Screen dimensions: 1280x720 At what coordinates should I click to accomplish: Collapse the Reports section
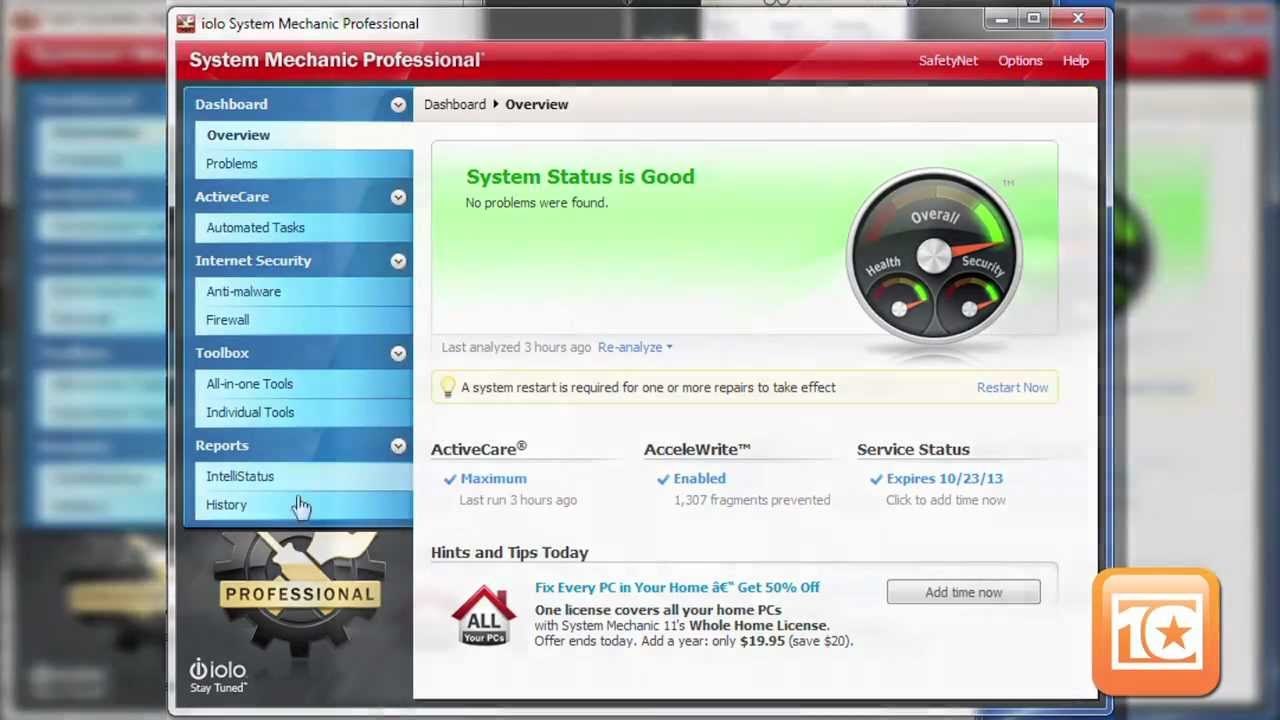click(x=398, y=446)
